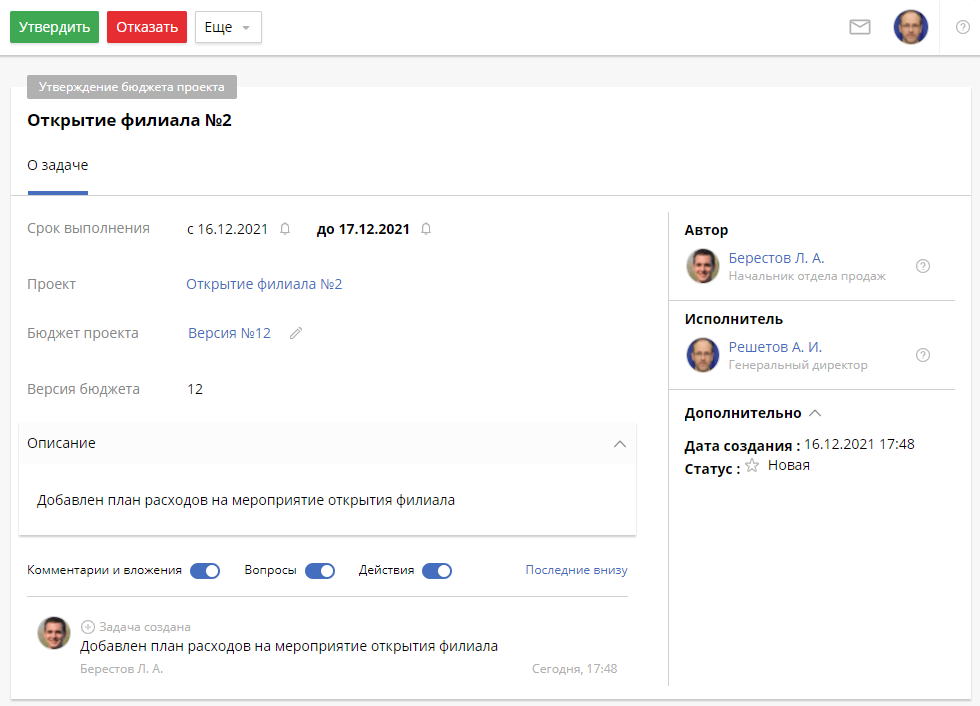Screen dimensions: 980x706
Task: Click pencil edit icon beside Версия №12
Action: (296, 334)
